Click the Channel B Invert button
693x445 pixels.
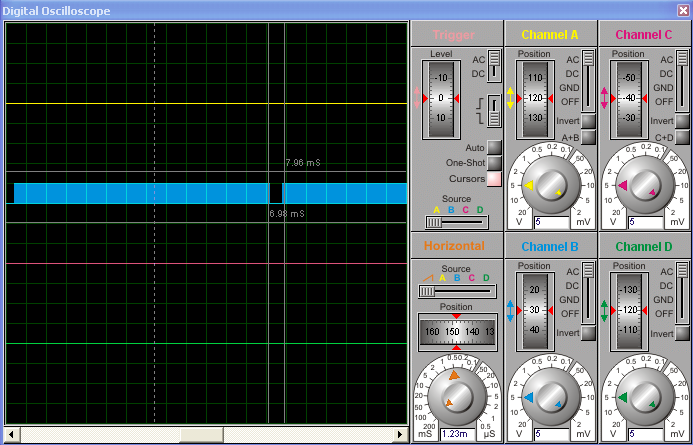point(588,333)
